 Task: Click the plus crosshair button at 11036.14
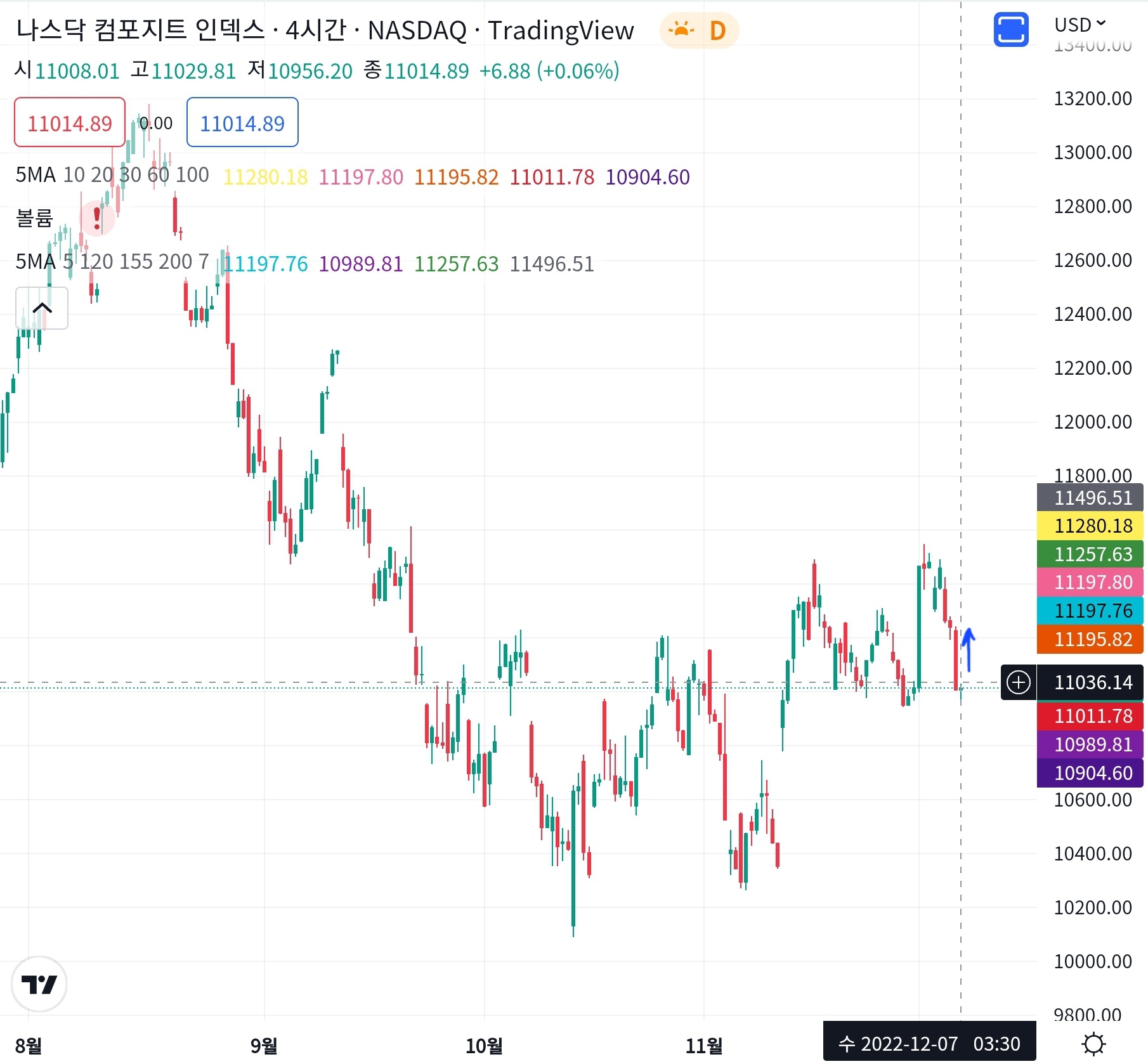(x=1019, y=682)
